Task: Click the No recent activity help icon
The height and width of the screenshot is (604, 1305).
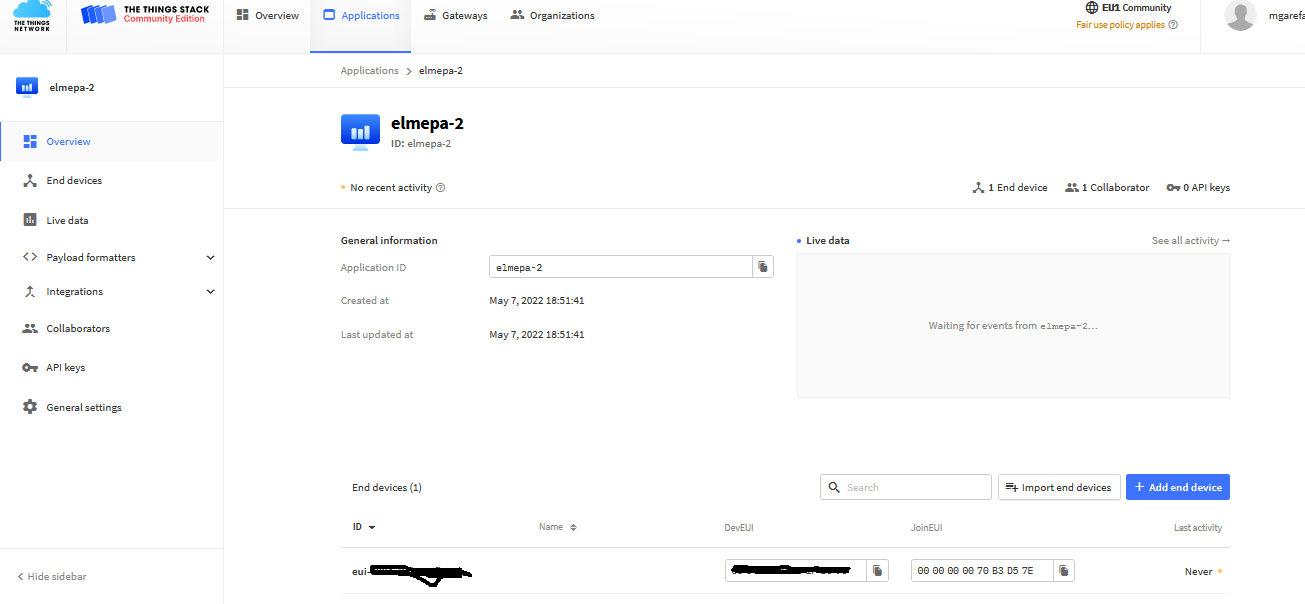Action: [x=441, y=188]
